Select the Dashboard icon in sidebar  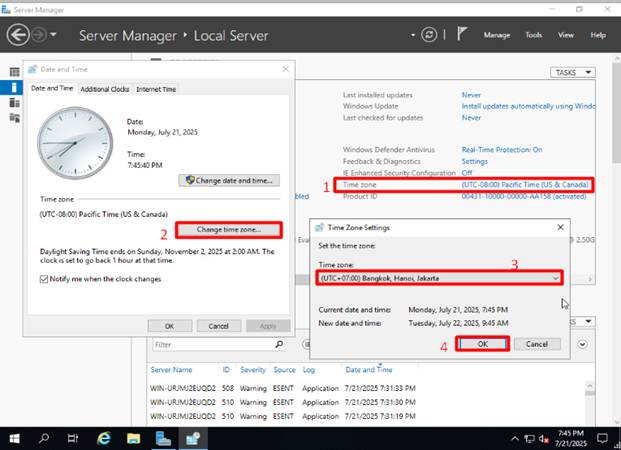pos(14,73)
